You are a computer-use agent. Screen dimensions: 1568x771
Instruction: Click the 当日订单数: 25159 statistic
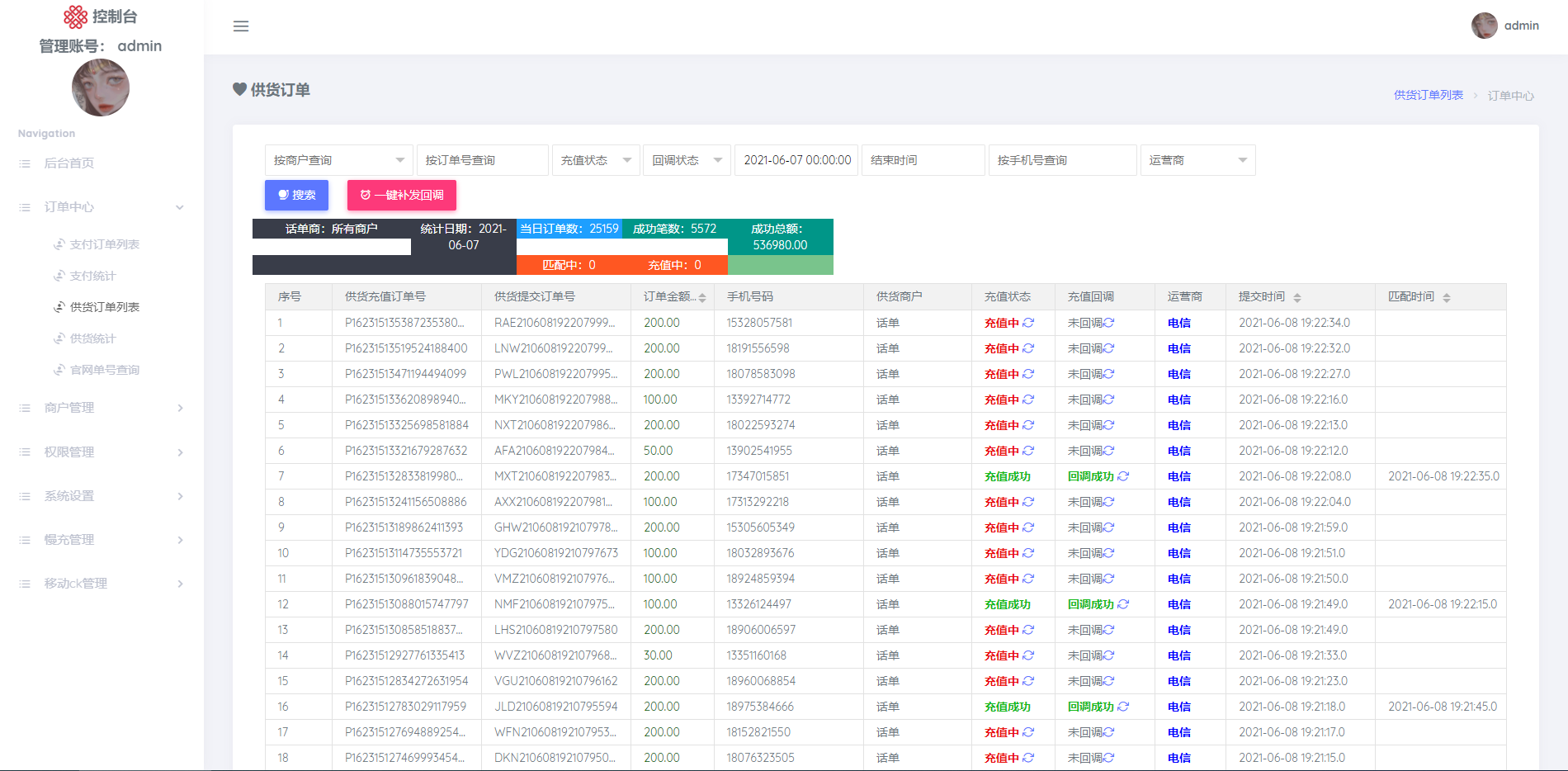pyautogui.click(x=569, y=229)
